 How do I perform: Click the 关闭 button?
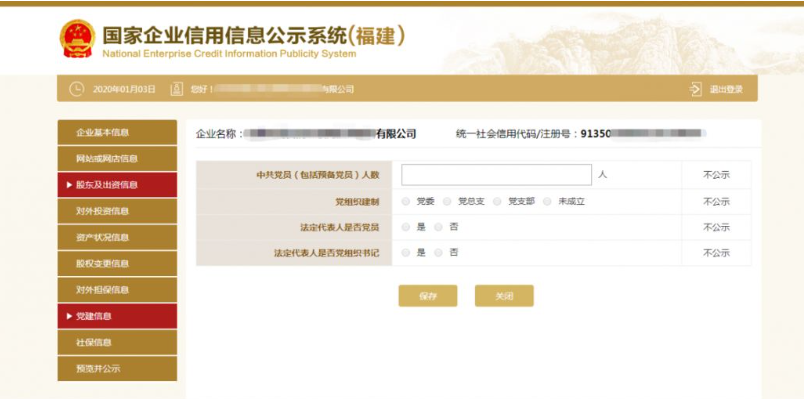(504, 296)
